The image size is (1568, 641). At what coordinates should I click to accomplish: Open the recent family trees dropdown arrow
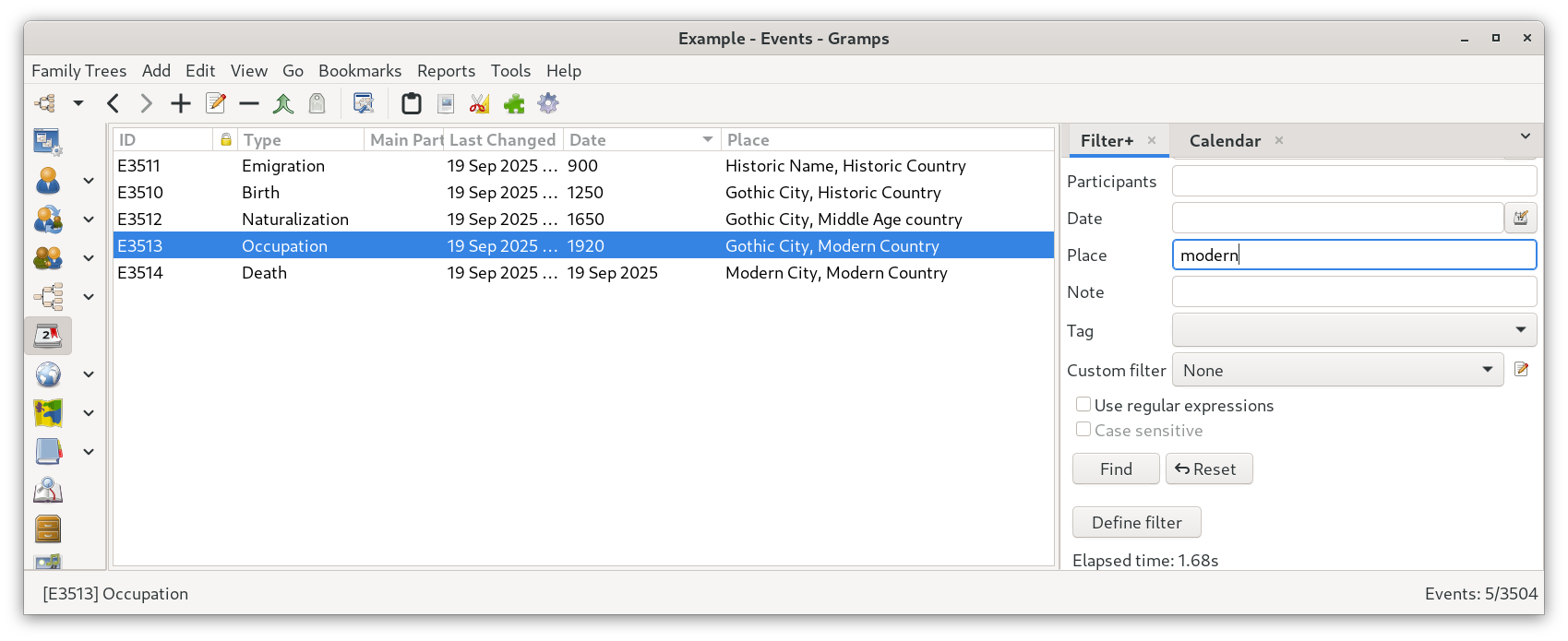tap(78, 103)
